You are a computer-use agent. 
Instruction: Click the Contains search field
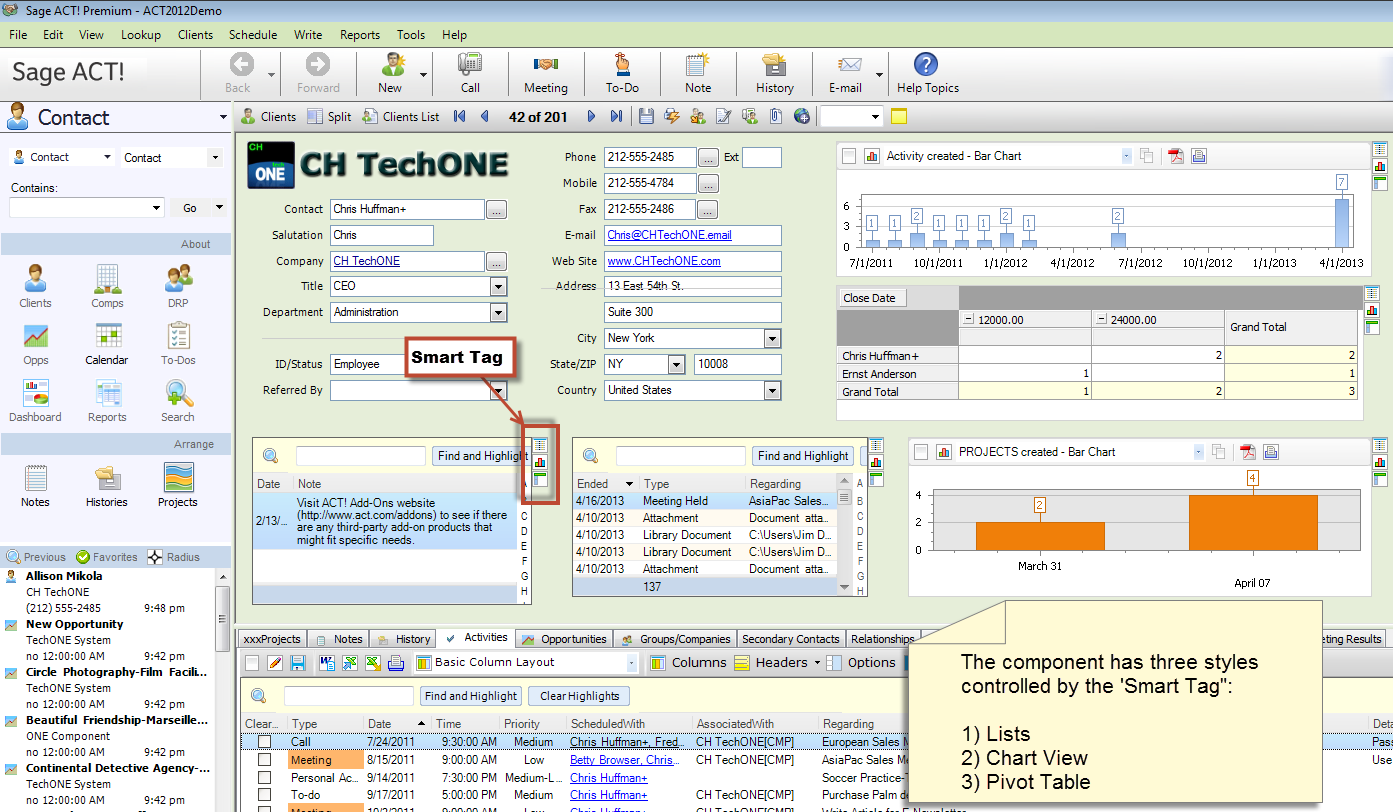pyautogui.click(x=86, y=208)
